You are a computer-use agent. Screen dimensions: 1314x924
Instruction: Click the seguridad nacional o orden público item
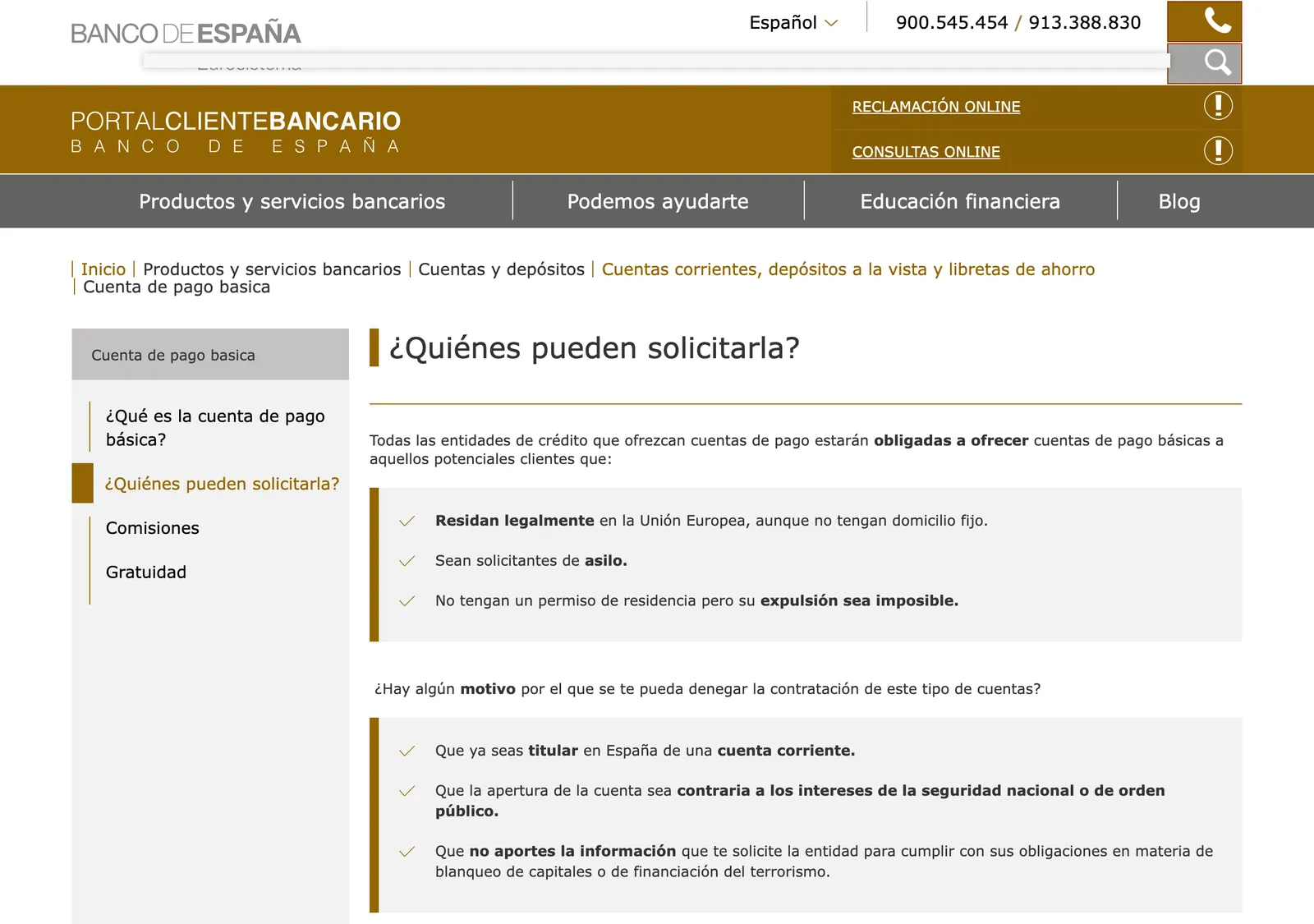pos(800,801)
